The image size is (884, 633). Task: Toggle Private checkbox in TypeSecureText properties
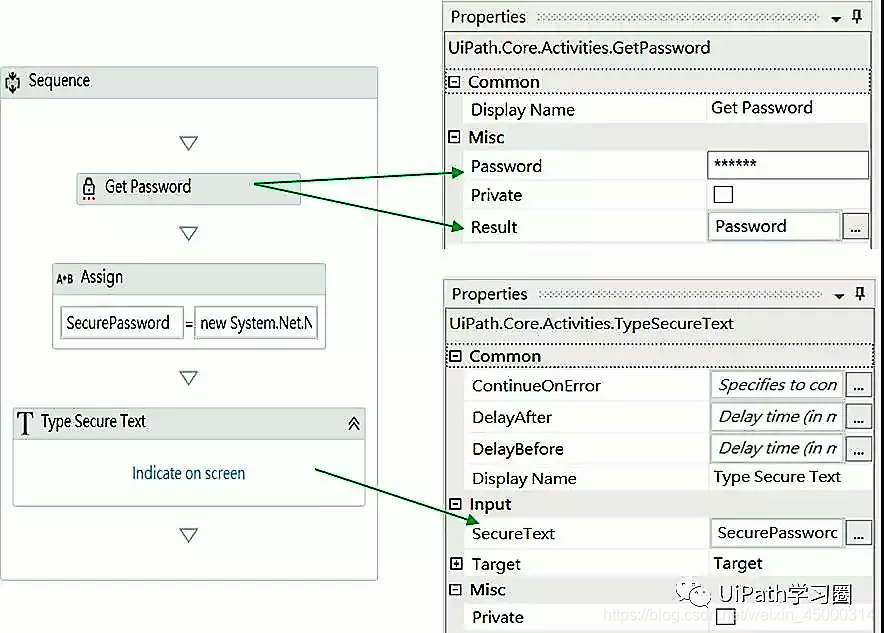pos(726,617)
